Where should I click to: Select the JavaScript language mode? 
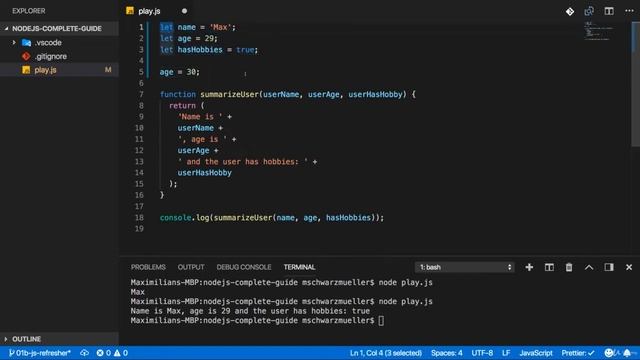[536, 353]
